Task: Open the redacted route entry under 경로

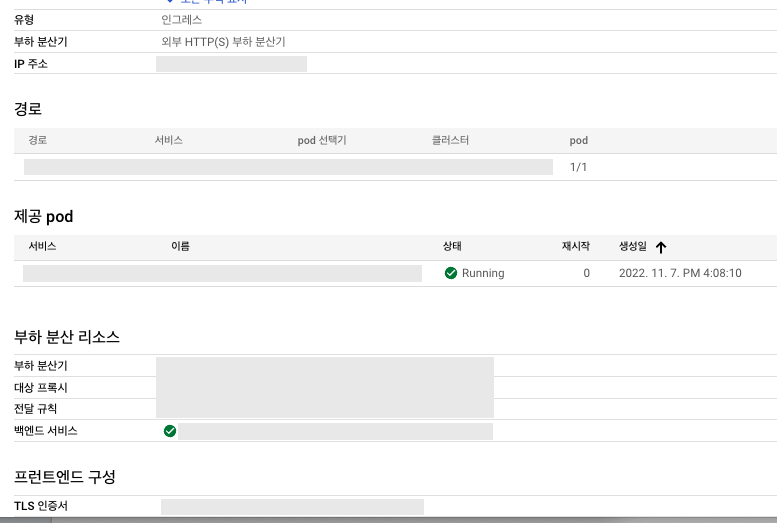Action: coord(288,167)
